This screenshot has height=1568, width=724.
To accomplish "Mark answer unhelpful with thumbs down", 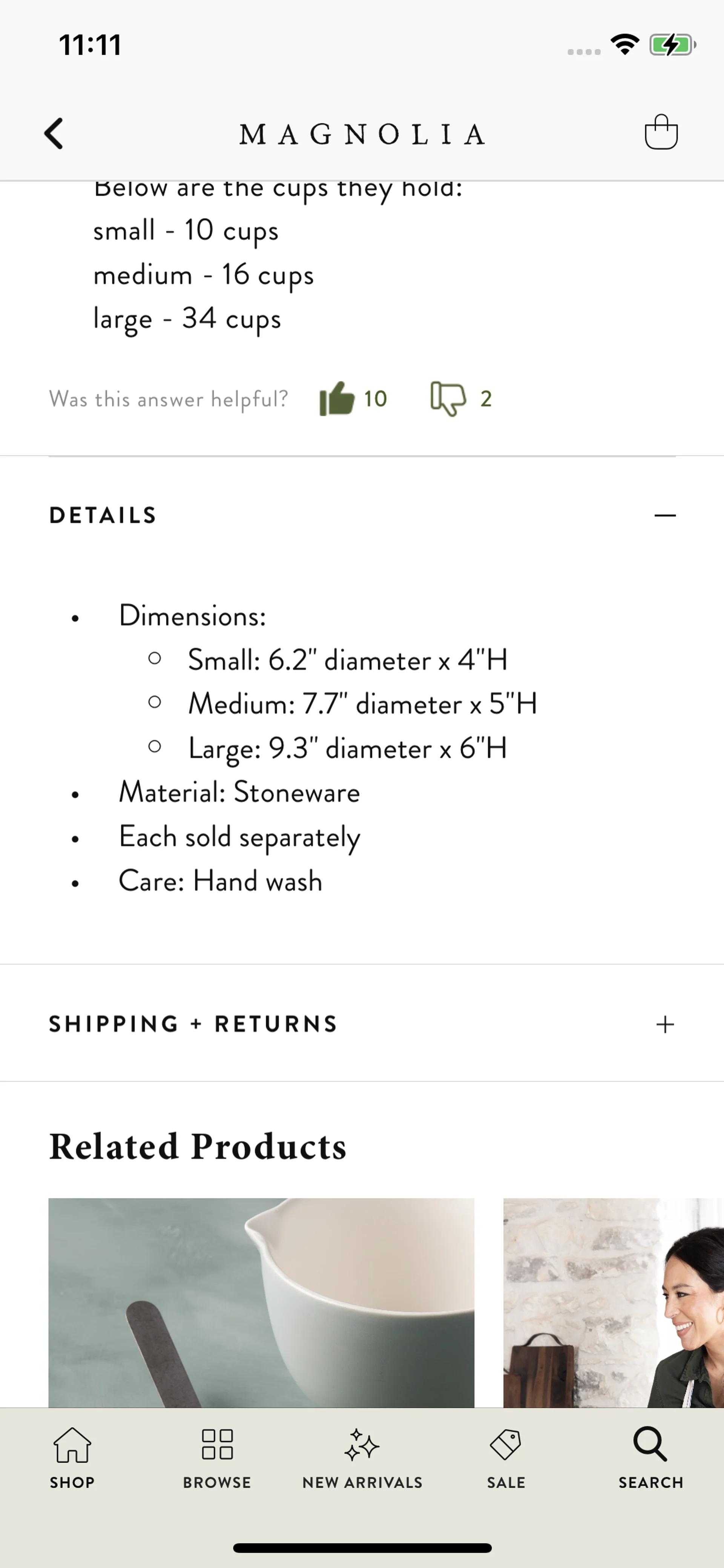I will 448,399.
